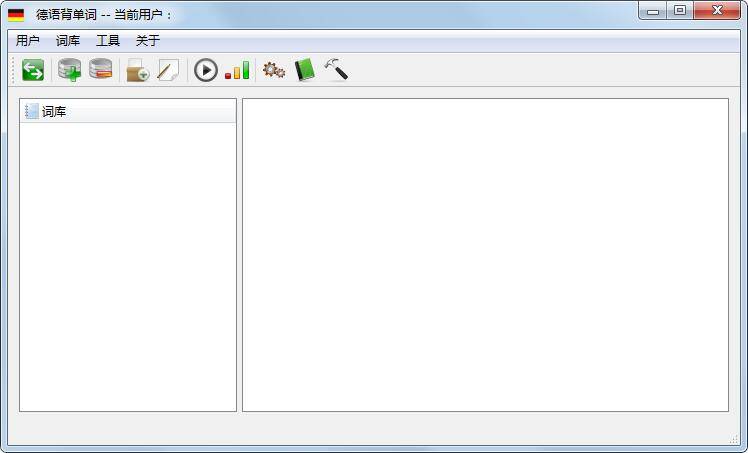The height and width of the screenshot is (453, 748).
Task: Click the German flag icon in title bar
Action: (x=16, y=15)
